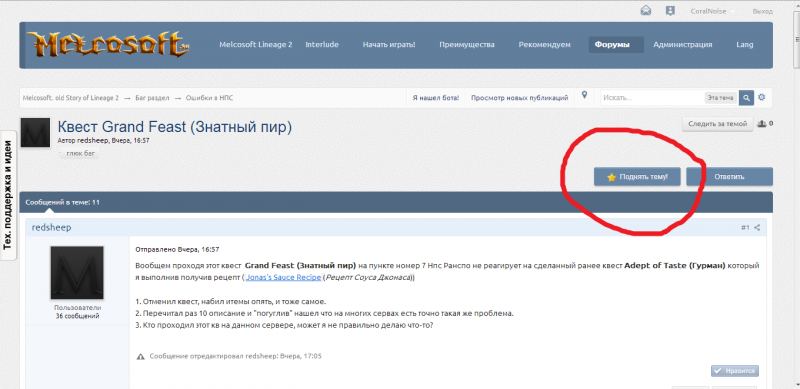Image resolution: width=800 pixels, height=389 pixels.
Task: Click the 36 сообщений text
Action: pyautogui.click(x=78, y=316)
